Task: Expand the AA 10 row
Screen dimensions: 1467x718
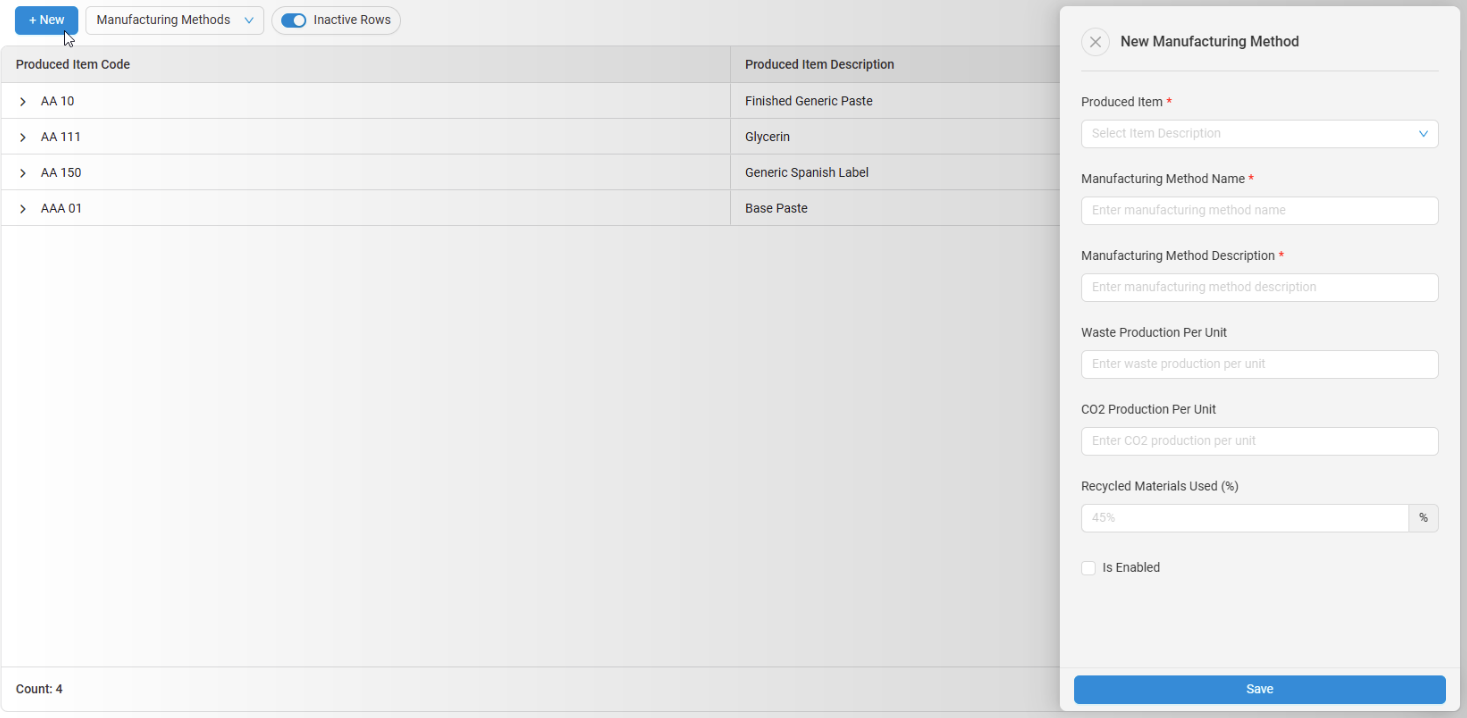Action: coord(23,102)
